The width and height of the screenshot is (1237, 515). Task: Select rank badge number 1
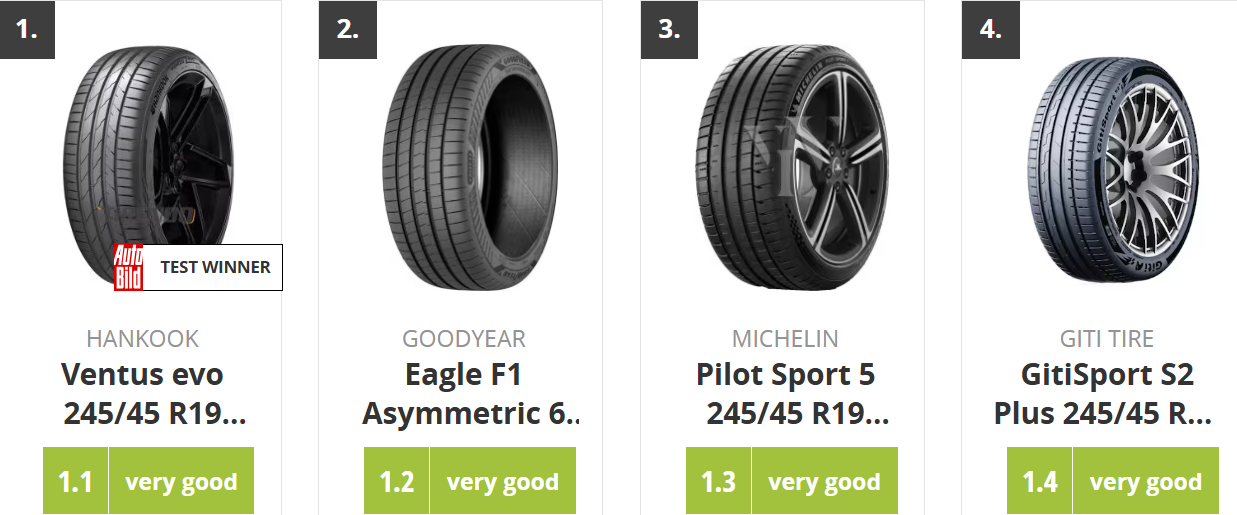point(27,29)
